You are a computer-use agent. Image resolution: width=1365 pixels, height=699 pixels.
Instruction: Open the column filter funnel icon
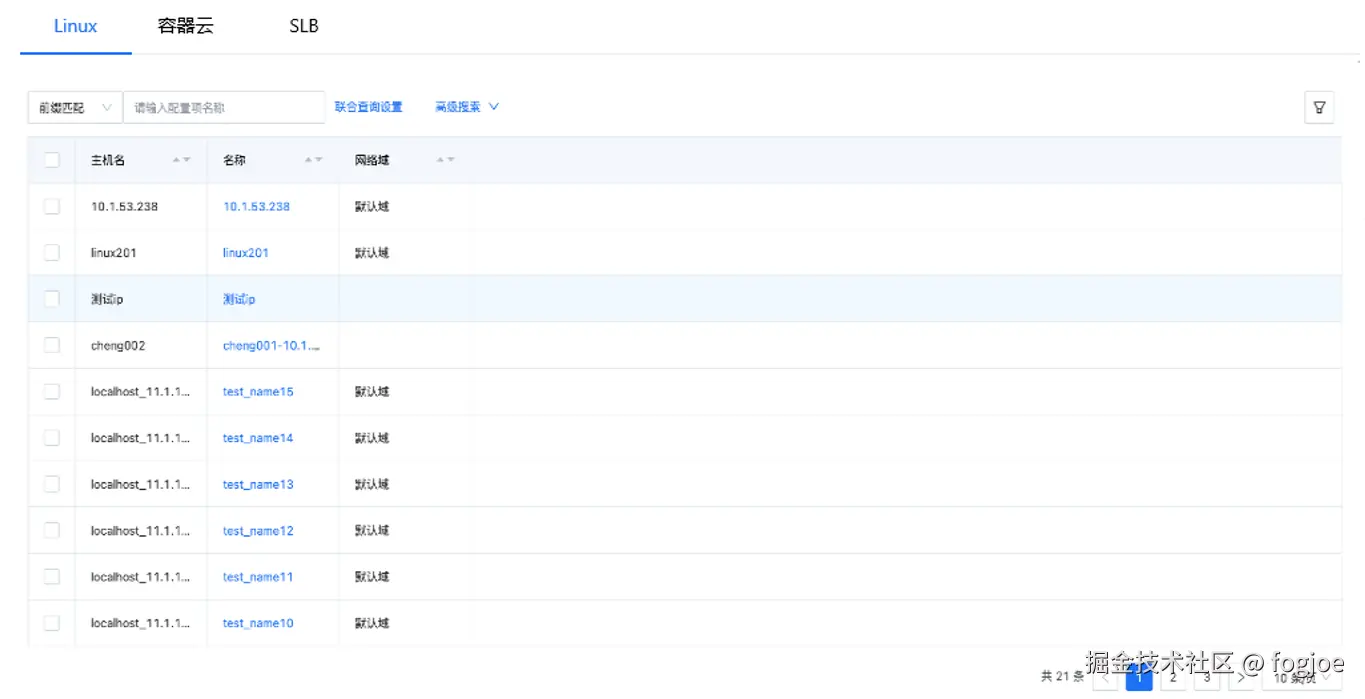coord(1319,107)
